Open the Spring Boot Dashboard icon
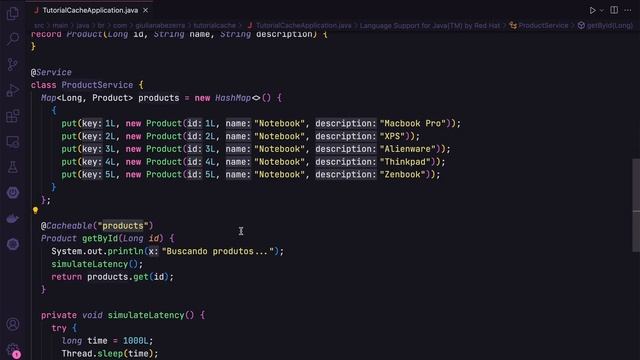Viewport: 640px width, 360px height. click(13, 193)
